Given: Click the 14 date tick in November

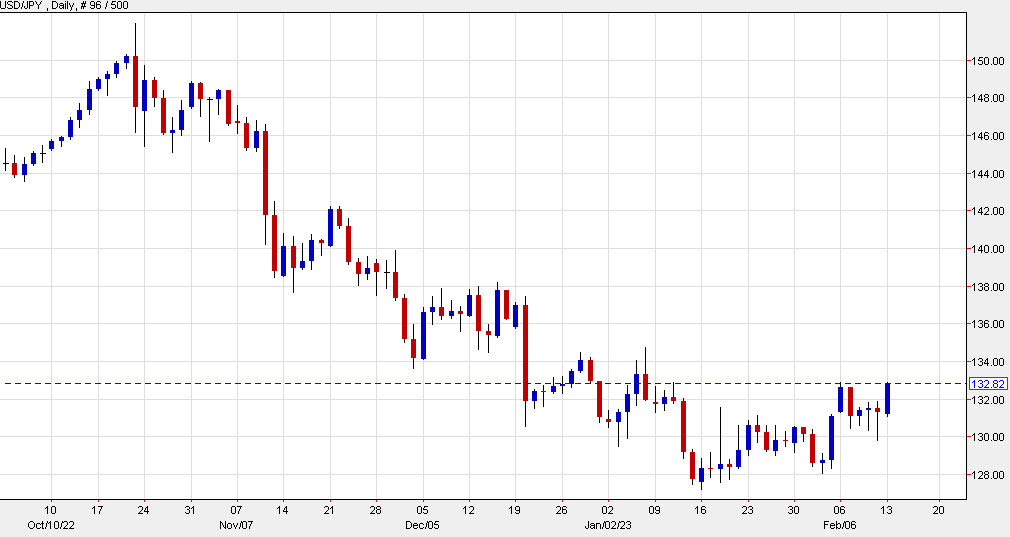Looking at the screenshot, I should coord(282,510).
